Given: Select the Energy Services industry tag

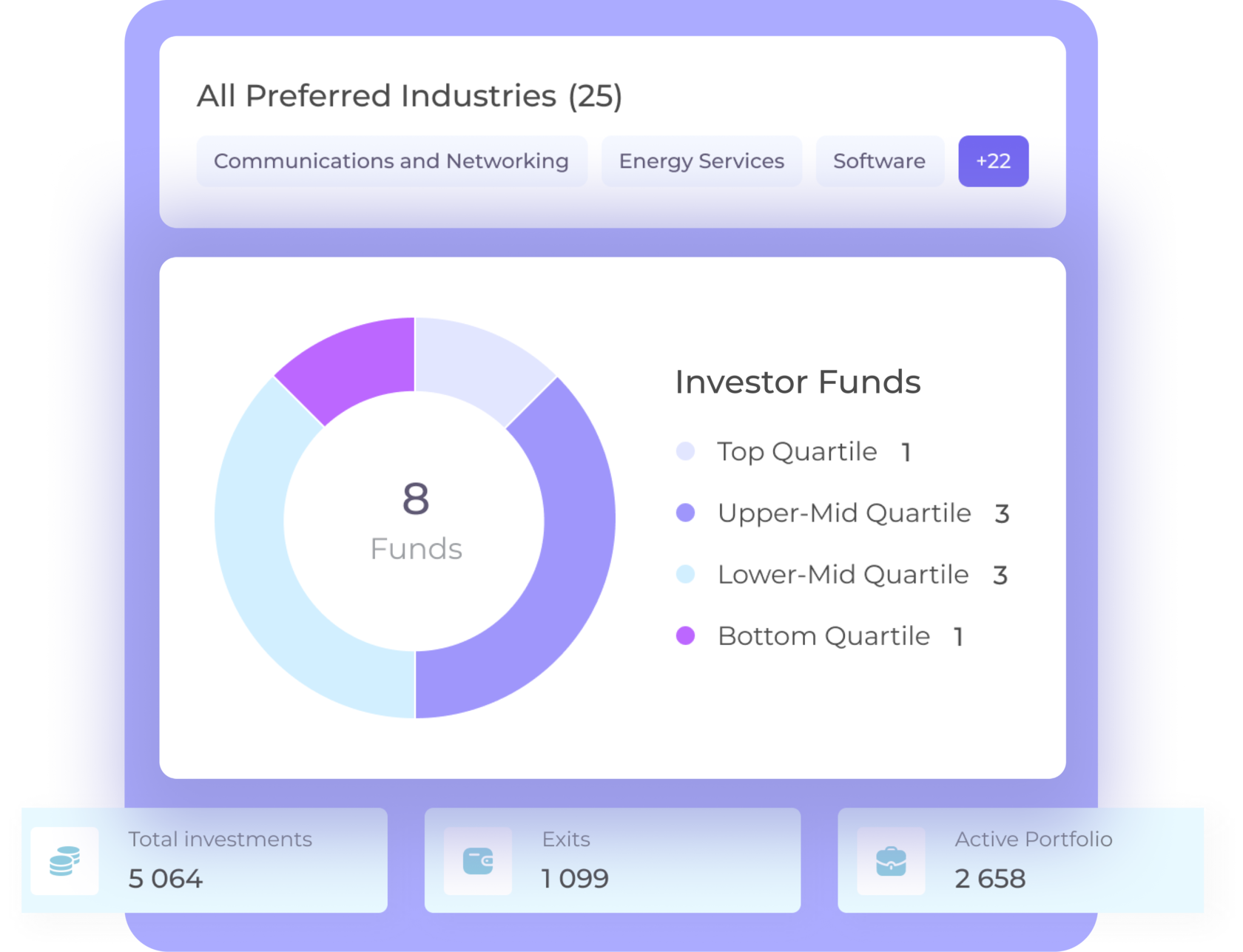Looking at the screenshot, I should coord(701,161).
